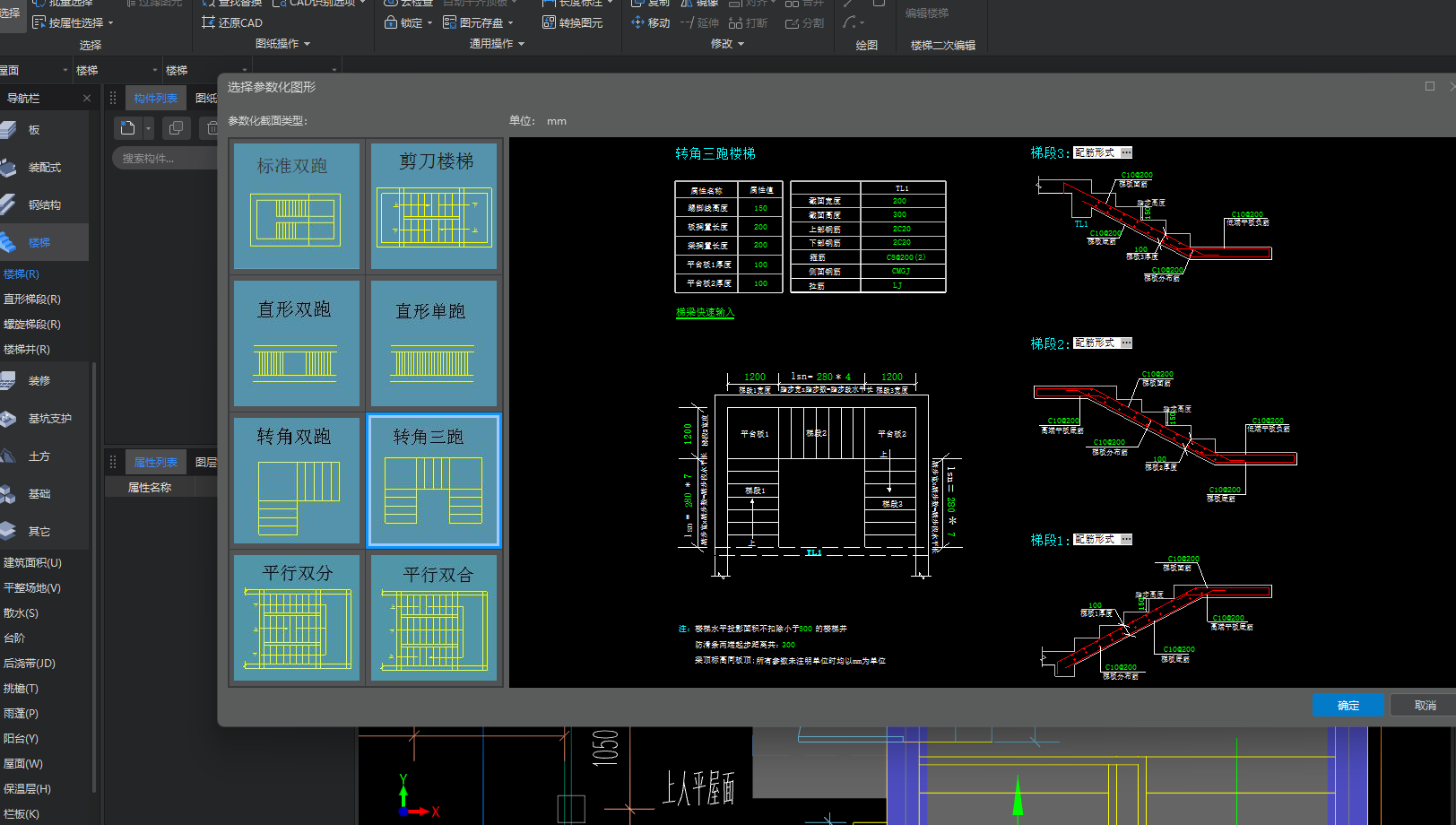Image resolution: width=1456 pixels, height=825 pixels.
Task: Choose the 直形双跑 stair thumbnail
Action: [x=297, y=343]
